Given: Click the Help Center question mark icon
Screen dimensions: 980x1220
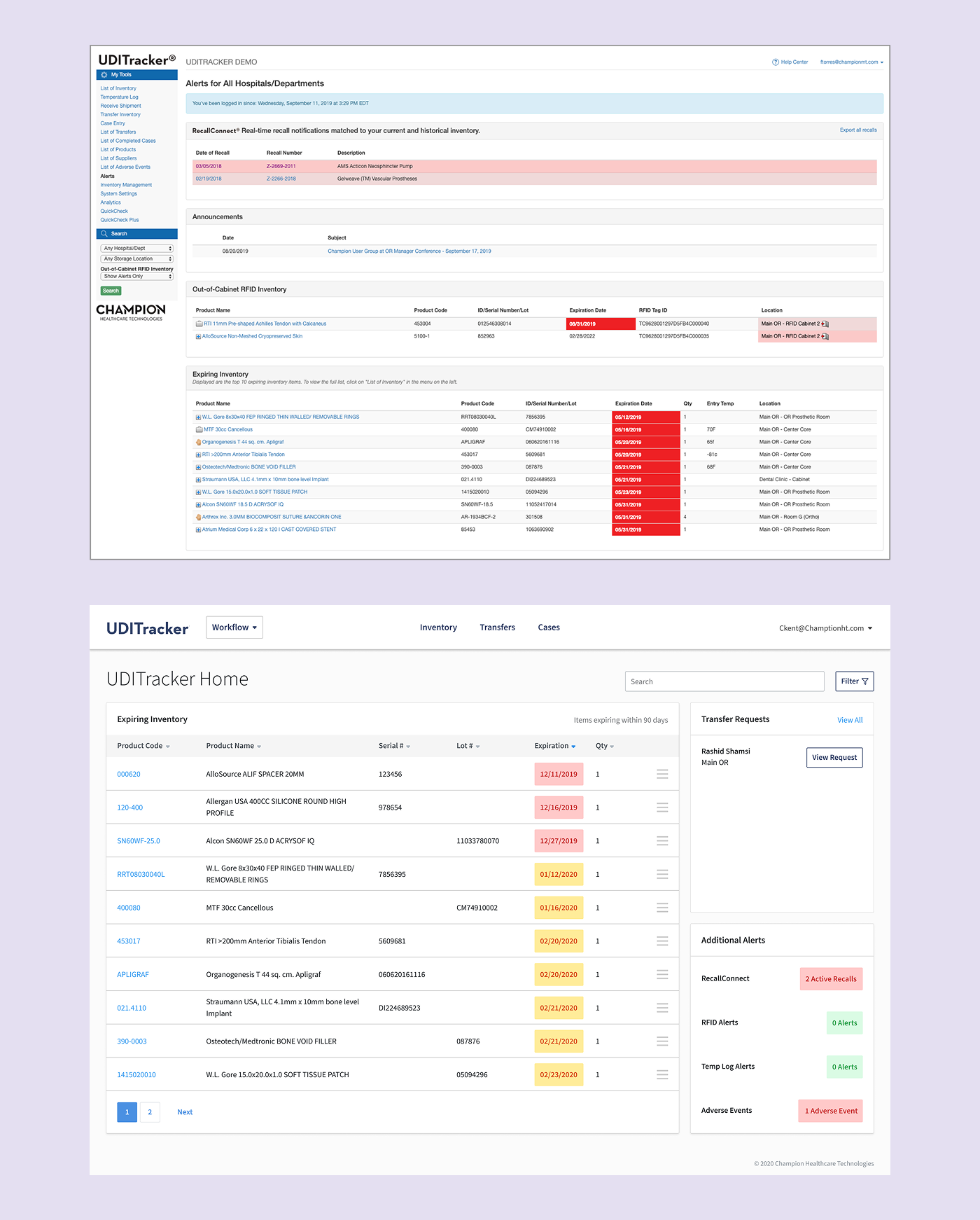Looking at the screenshot, I should pos(776,62).
